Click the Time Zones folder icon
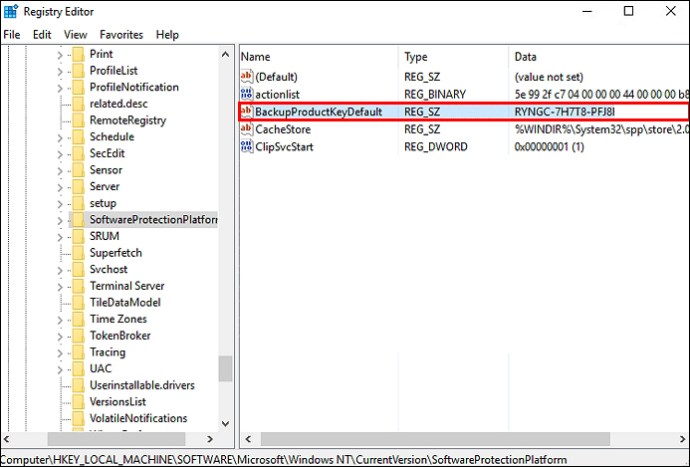 pos(78,319)
